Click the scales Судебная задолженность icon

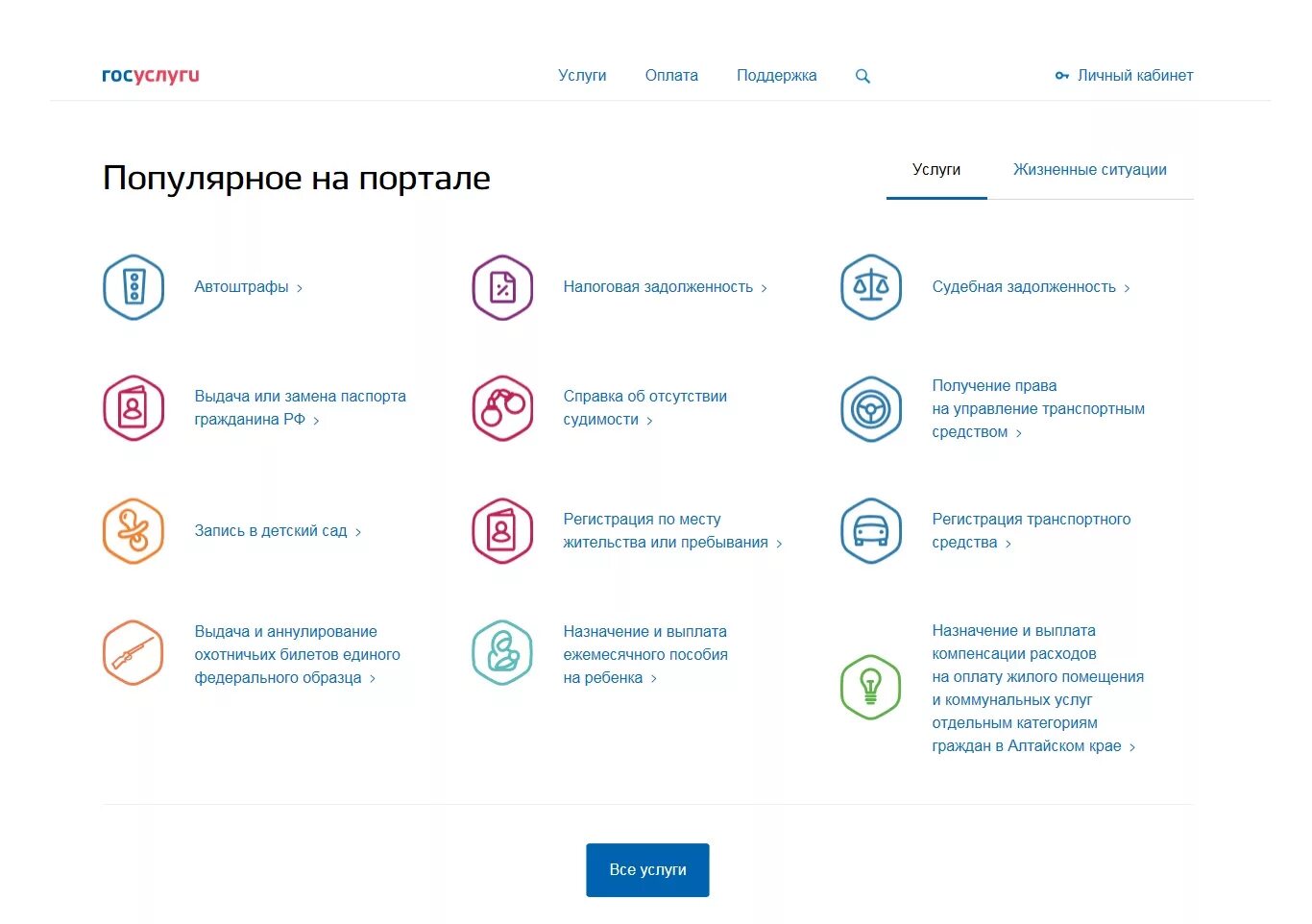coord(871,287)
